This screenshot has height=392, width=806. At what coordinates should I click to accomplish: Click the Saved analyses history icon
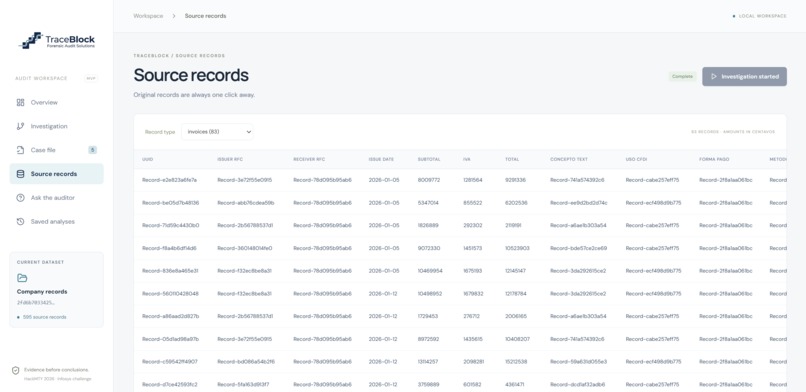(x=21, y=221)
